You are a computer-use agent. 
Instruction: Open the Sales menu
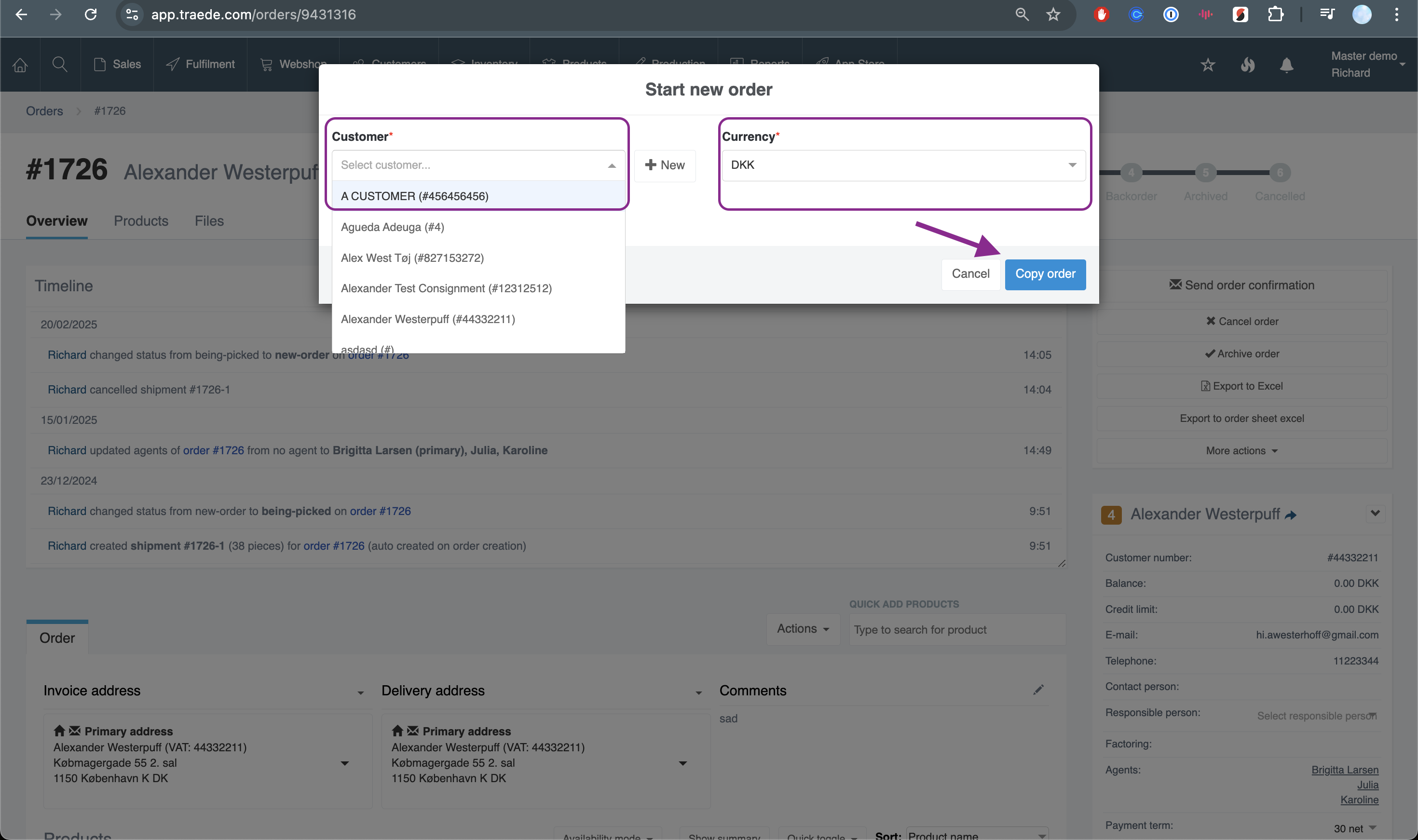pos(117,65)
